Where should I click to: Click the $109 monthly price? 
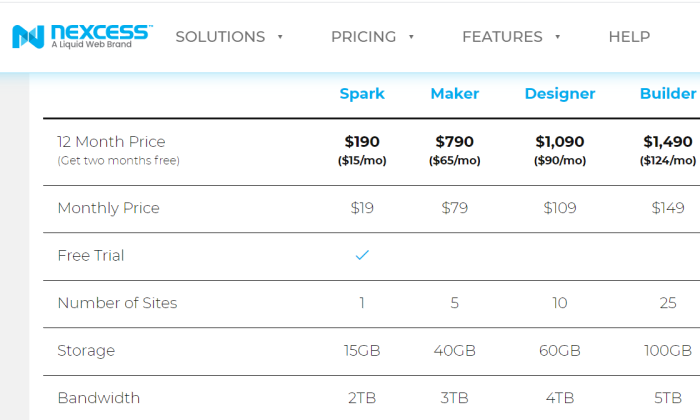(x=560, y=208)
